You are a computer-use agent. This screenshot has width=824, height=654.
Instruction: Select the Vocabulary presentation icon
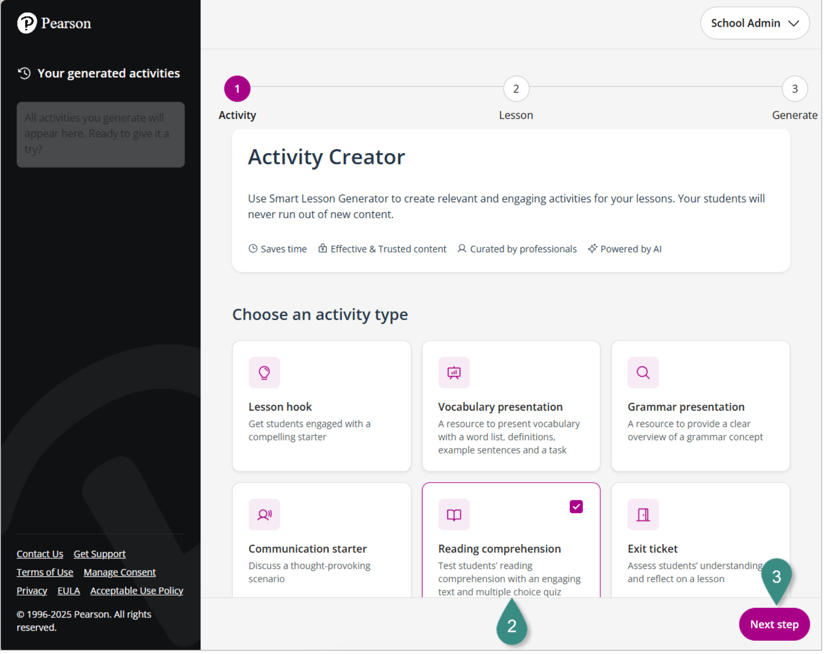coord(454,373)
